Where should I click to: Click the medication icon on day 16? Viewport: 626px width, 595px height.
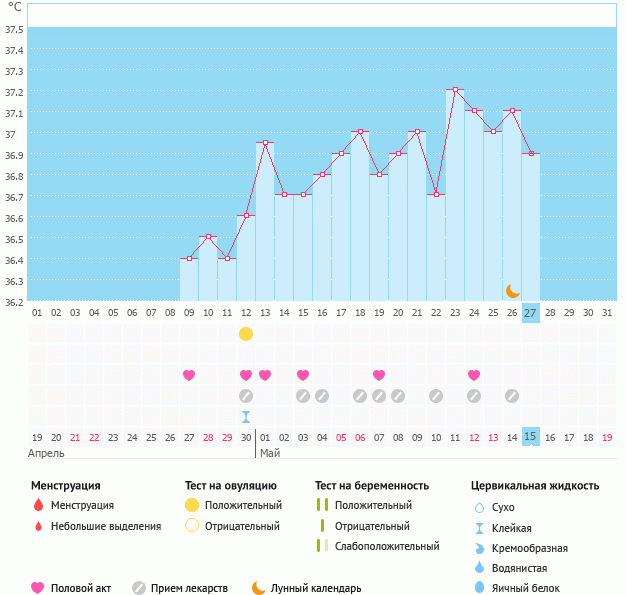coord(322,396)
